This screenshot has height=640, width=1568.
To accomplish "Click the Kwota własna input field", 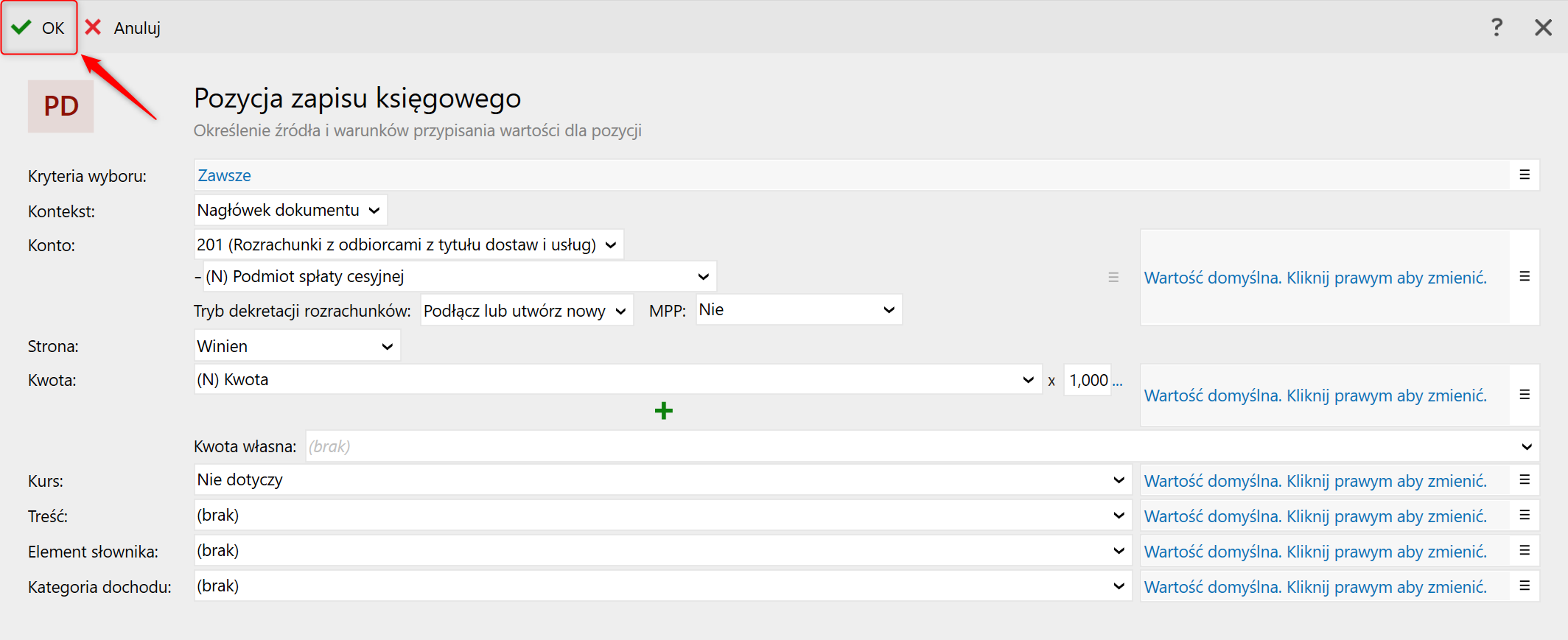I will 906,446.
